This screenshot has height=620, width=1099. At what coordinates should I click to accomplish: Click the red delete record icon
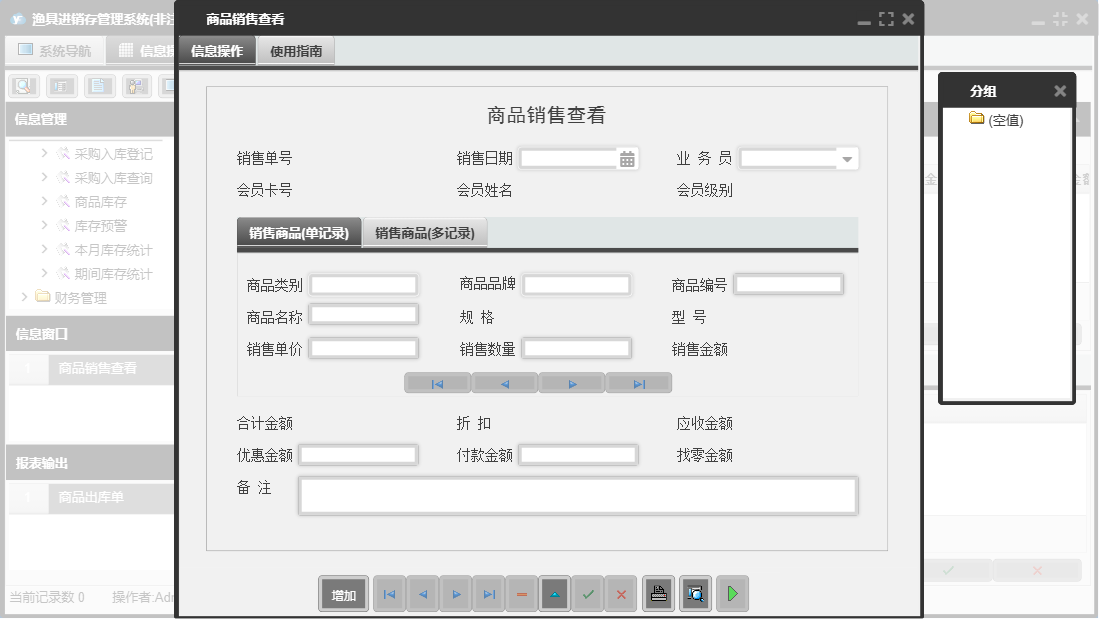coord(521,593)
